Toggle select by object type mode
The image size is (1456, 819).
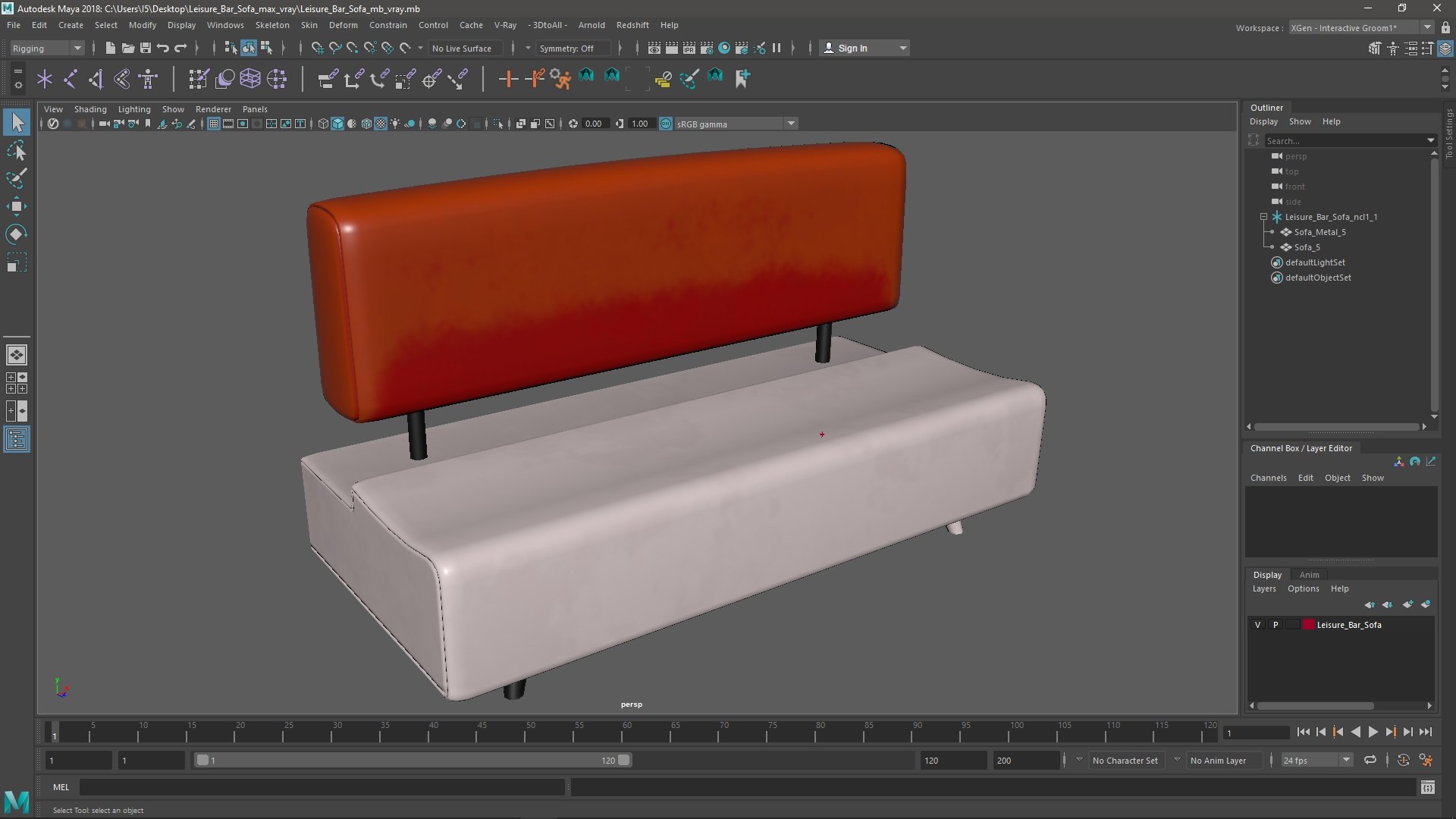coord(249,48)
